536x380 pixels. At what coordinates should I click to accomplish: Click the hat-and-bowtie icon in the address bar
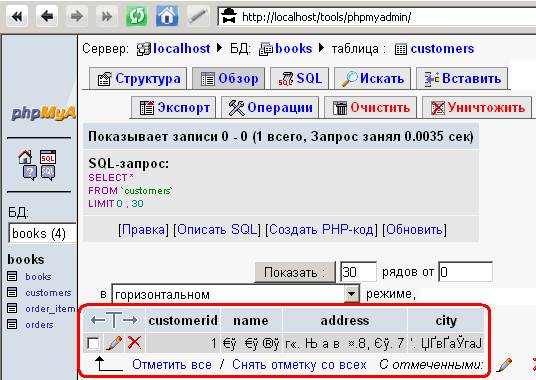click(229, 16)
